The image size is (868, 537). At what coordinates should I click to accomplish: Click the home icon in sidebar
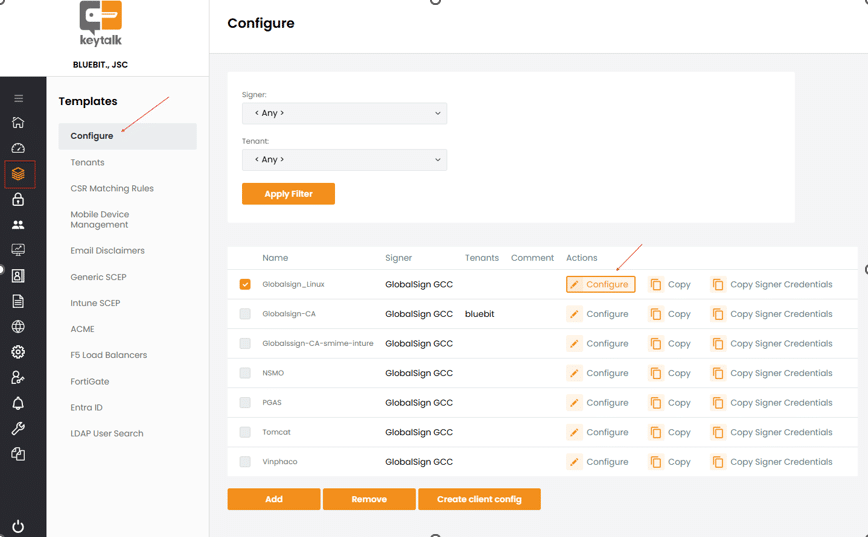coord(18,123)
